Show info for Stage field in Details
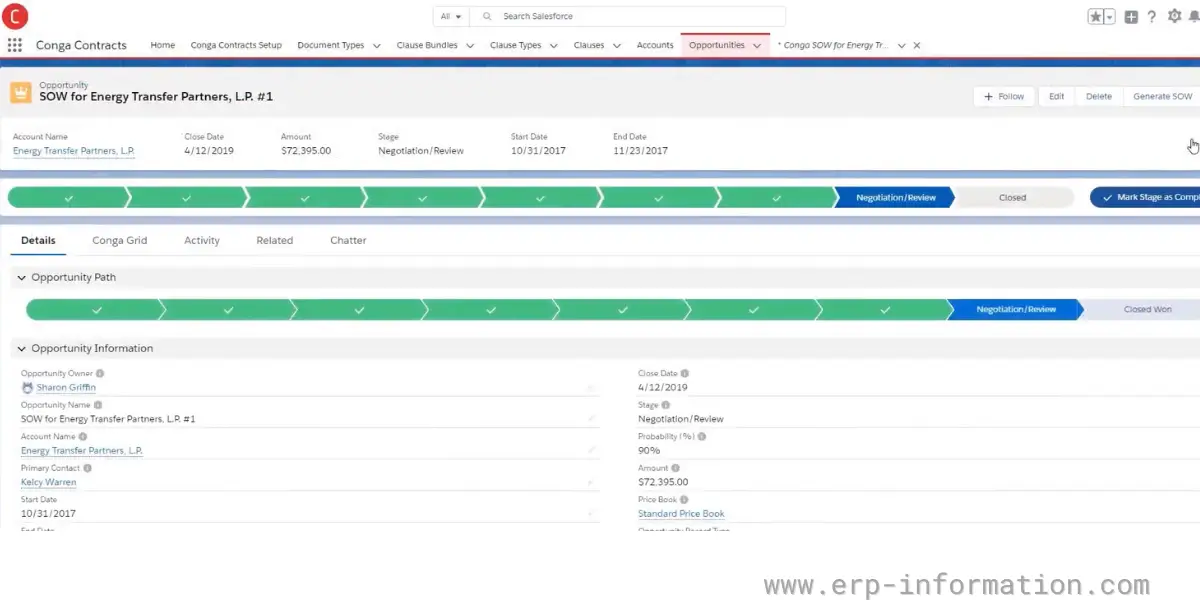The width and height of the screenshot is (1200, 600). tap(666, 405)
